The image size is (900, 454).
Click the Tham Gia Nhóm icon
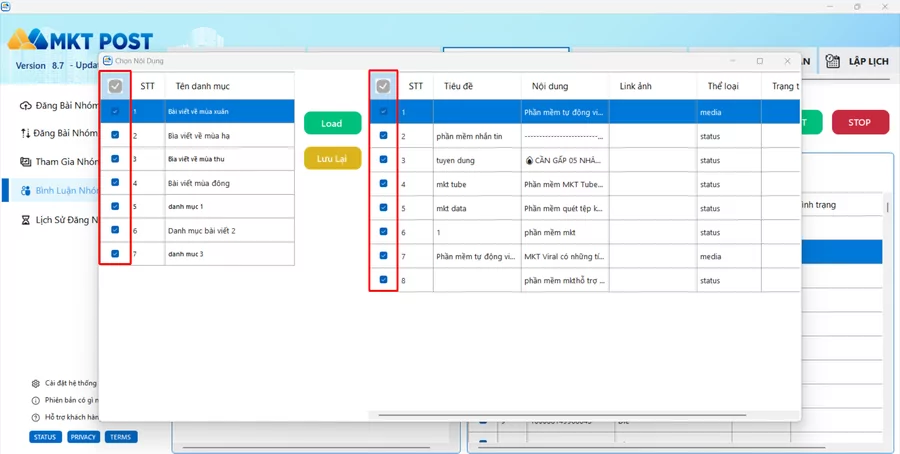click(25, 162)
